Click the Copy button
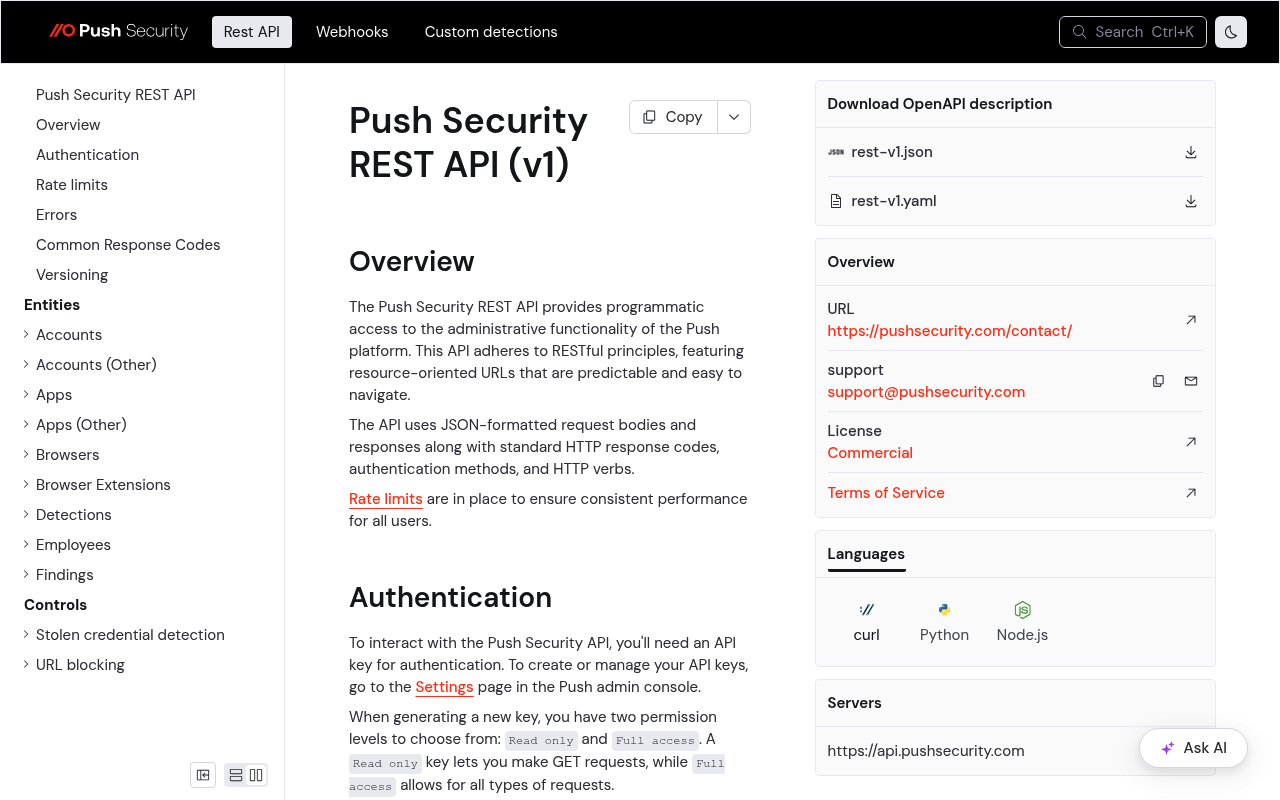Screen dimensions: 1280x800 [x=673, y=117]
